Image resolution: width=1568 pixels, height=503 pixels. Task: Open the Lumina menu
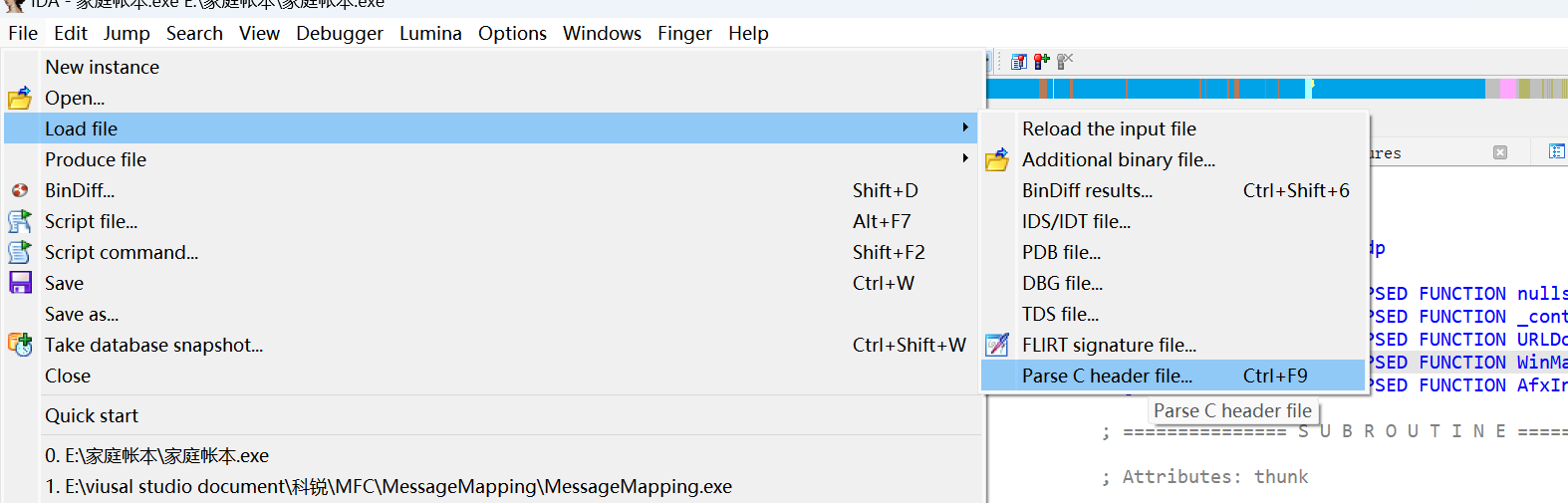click(x=430, y=33)
